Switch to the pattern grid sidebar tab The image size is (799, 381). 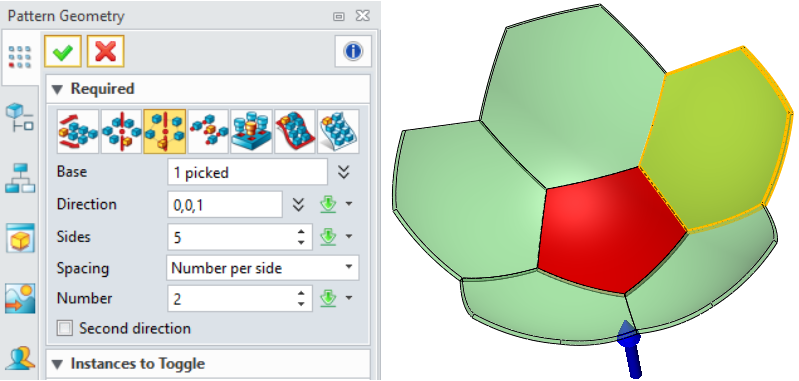coord(20,57)
